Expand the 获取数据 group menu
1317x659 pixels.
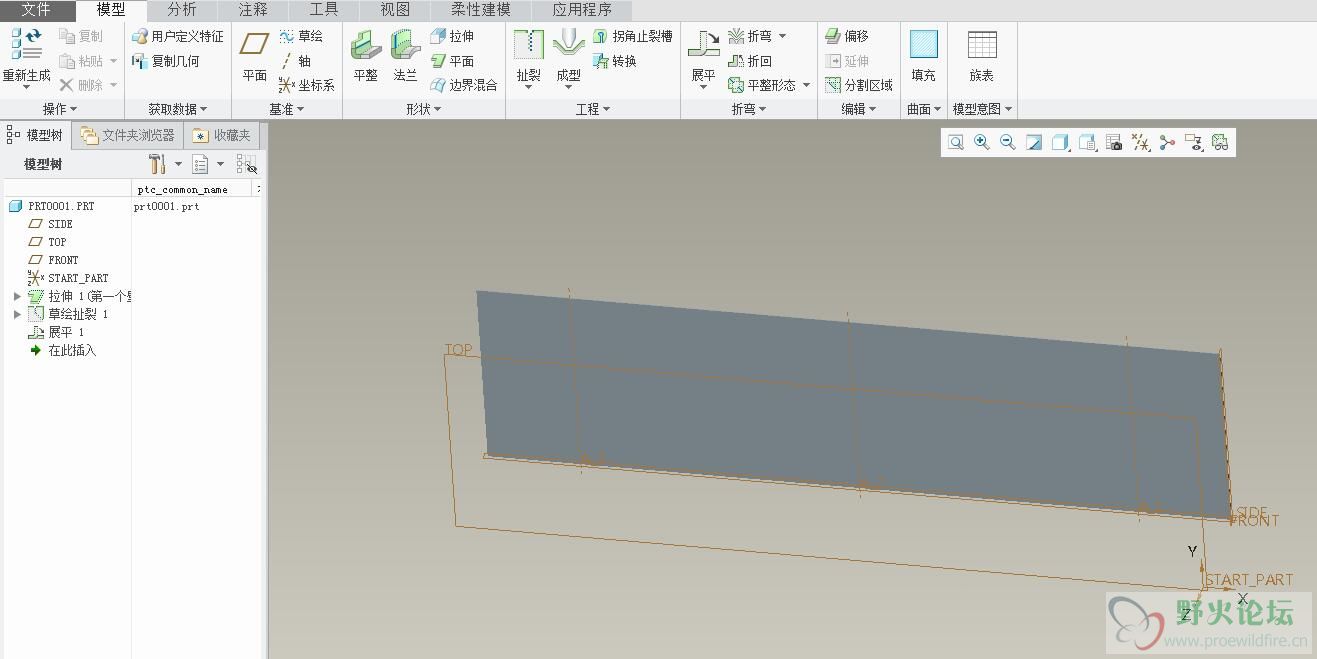click(178, 109)
